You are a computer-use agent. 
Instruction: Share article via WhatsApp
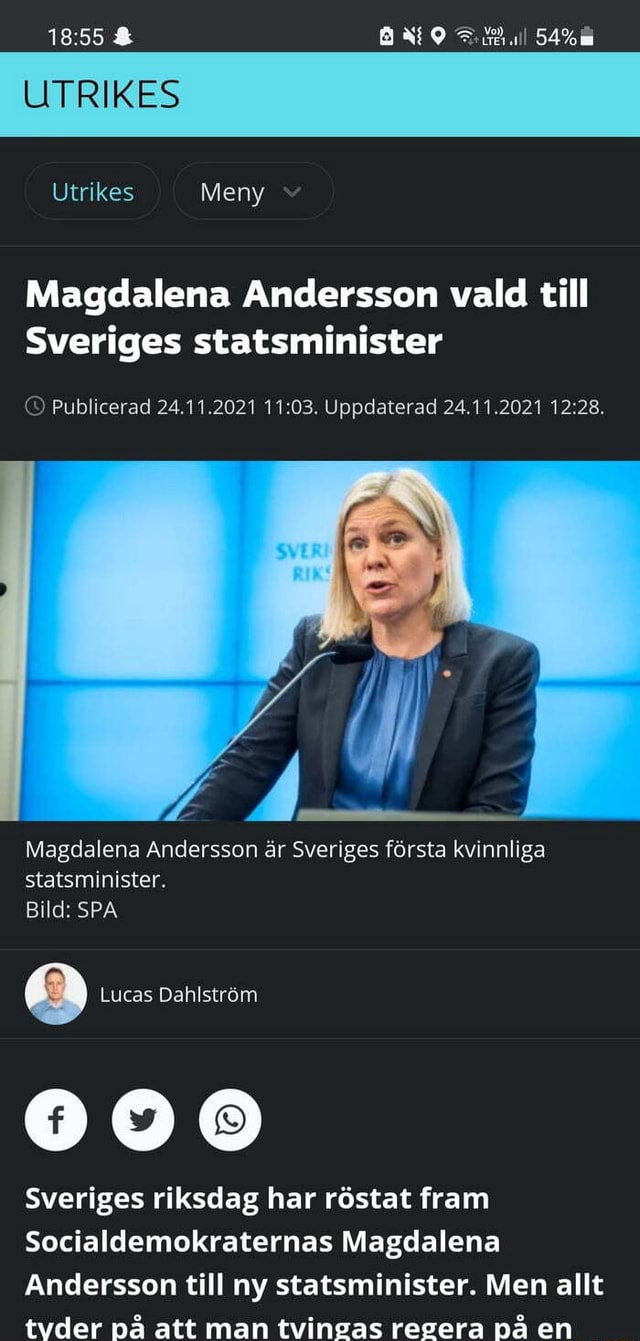click(x=230, y=1120)
